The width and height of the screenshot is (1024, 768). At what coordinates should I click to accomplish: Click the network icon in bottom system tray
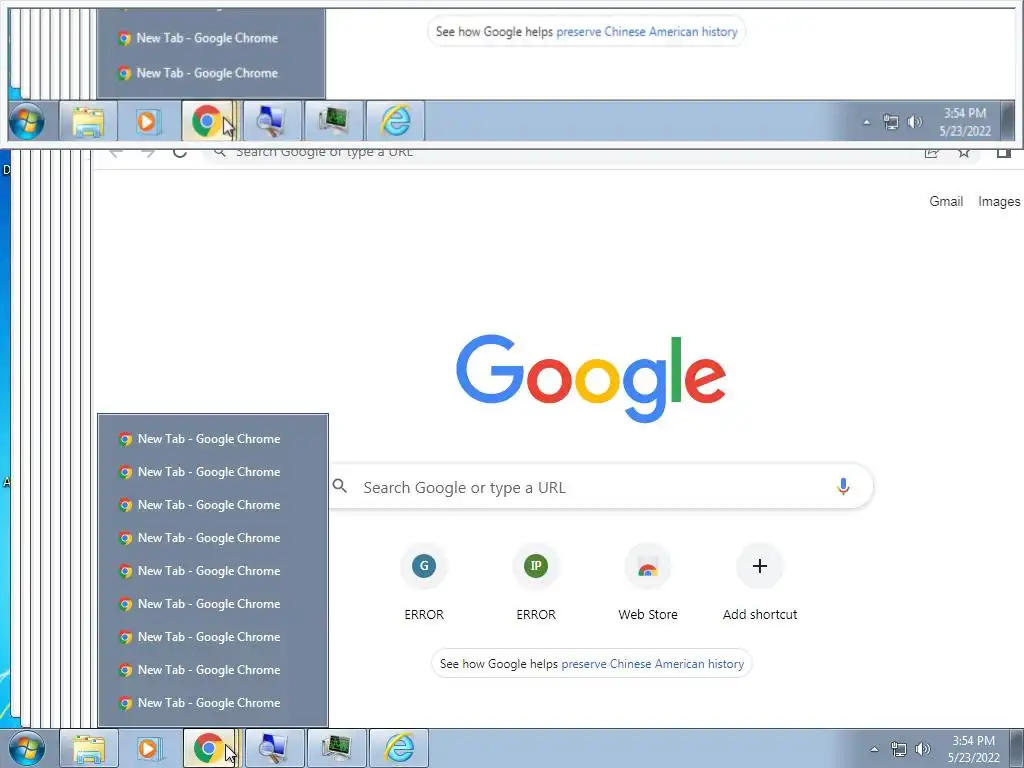(899, 749)
